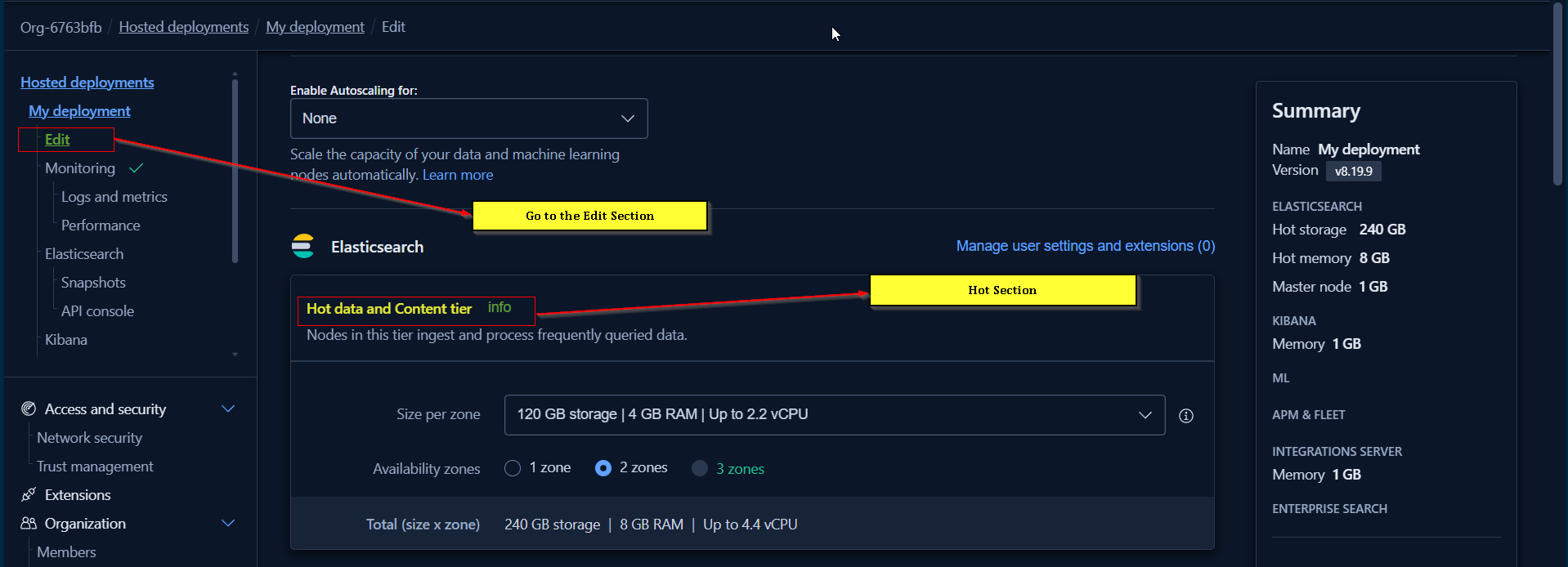This screenshot has width=1568, height=567.
Task: Click the Hot data tier info link
Action: pos(499,307)
